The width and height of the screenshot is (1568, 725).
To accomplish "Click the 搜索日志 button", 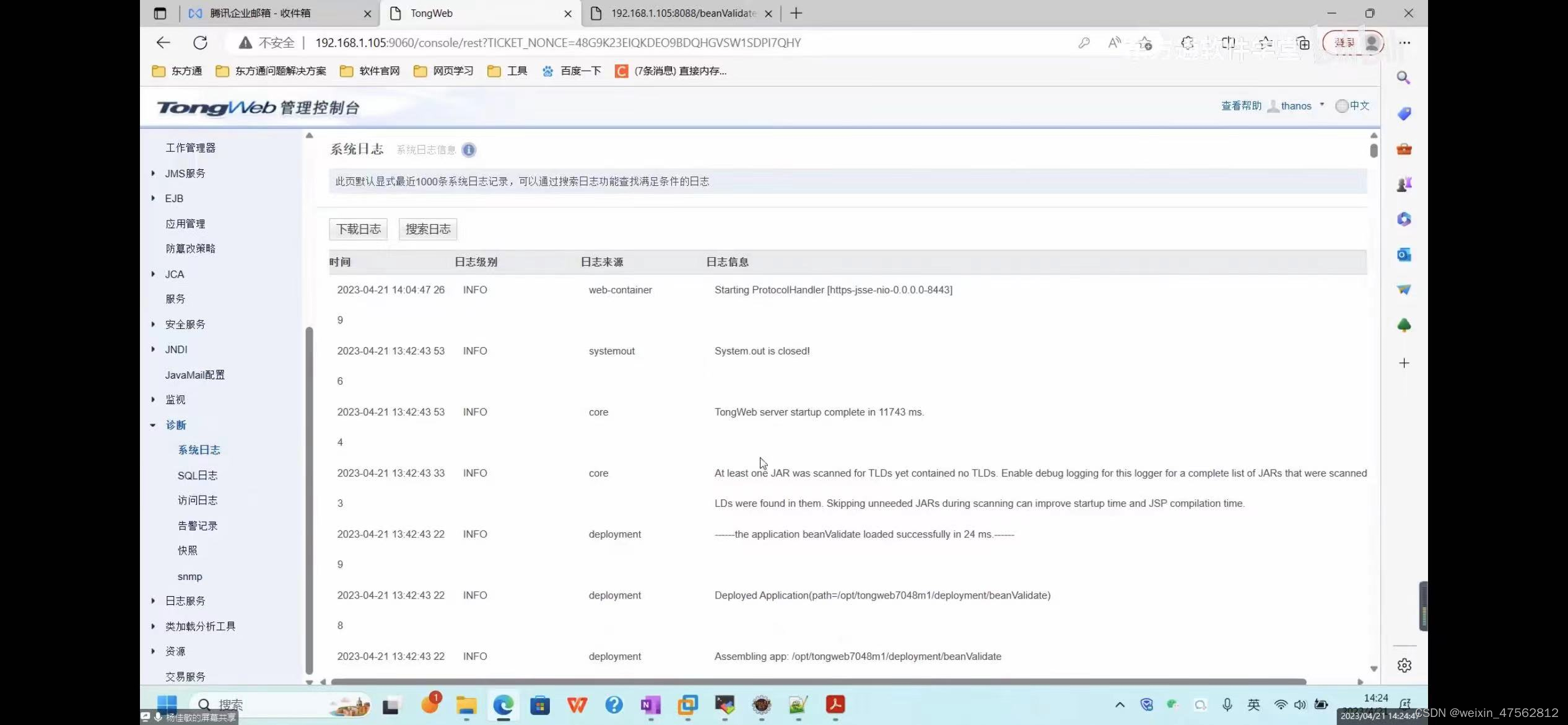I will pos(428,229).
